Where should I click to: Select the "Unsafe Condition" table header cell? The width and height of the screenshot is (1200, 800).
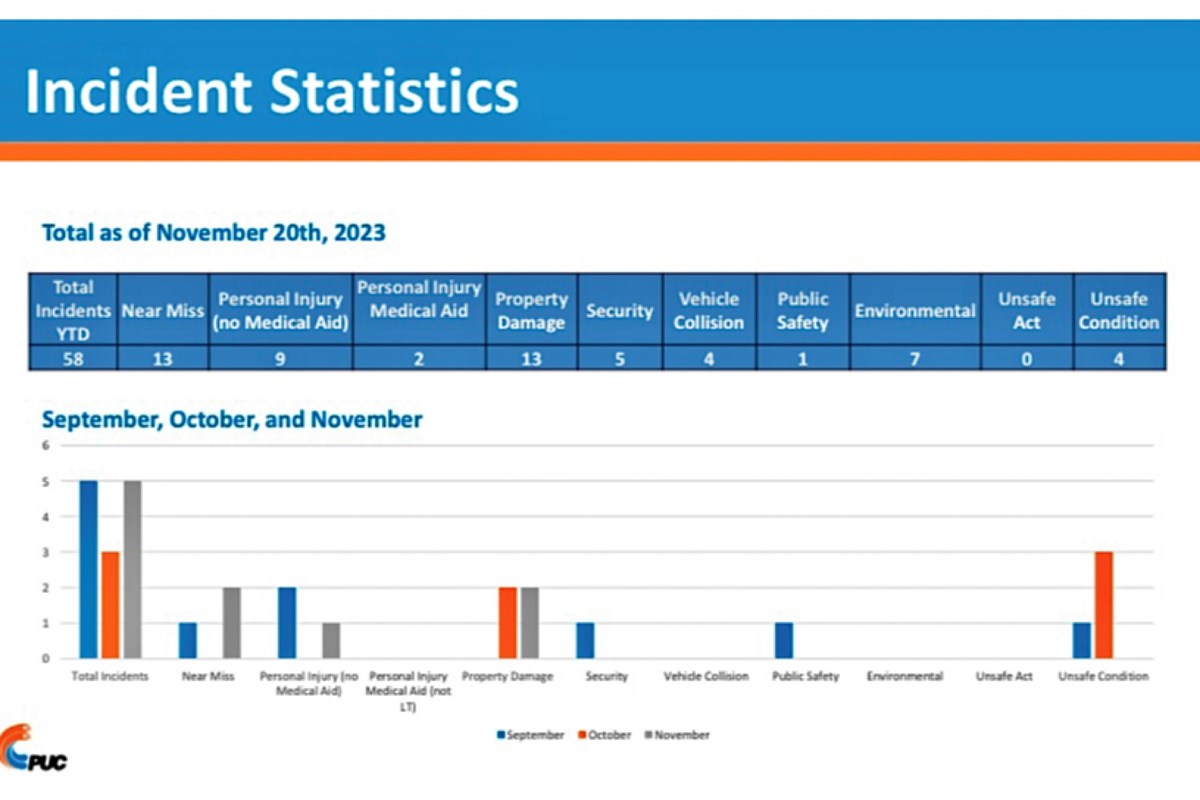point(1119,310)
